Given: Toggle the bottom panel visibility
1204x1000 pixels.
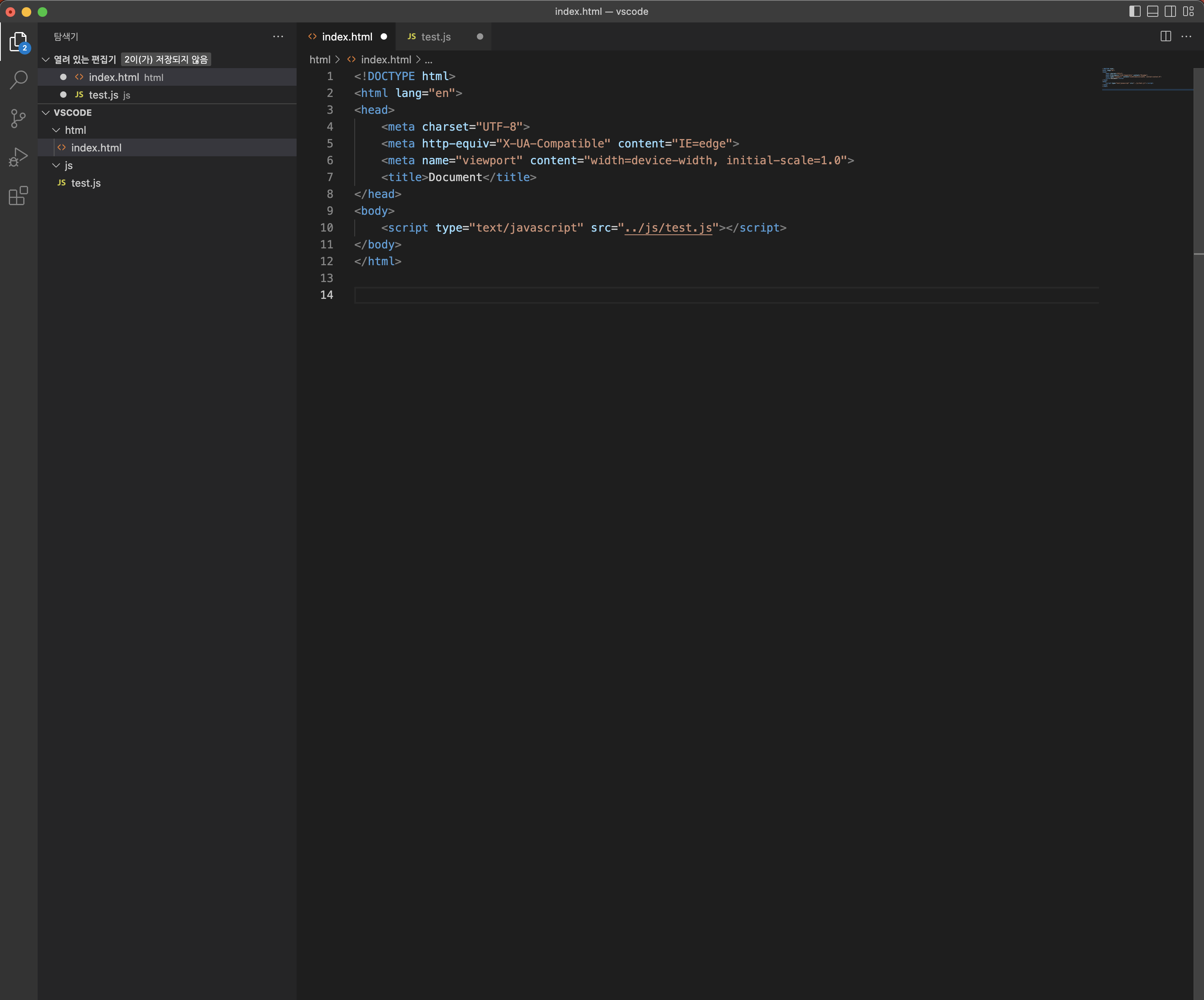Looking at the screenshot, I should click(x=1152, y=12).
